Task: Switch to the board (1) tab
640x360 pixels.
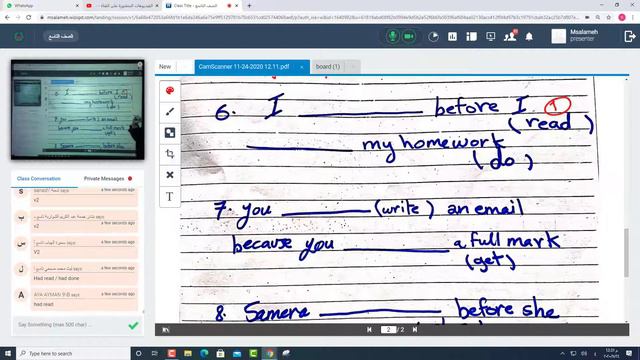Action: [328, 67]
